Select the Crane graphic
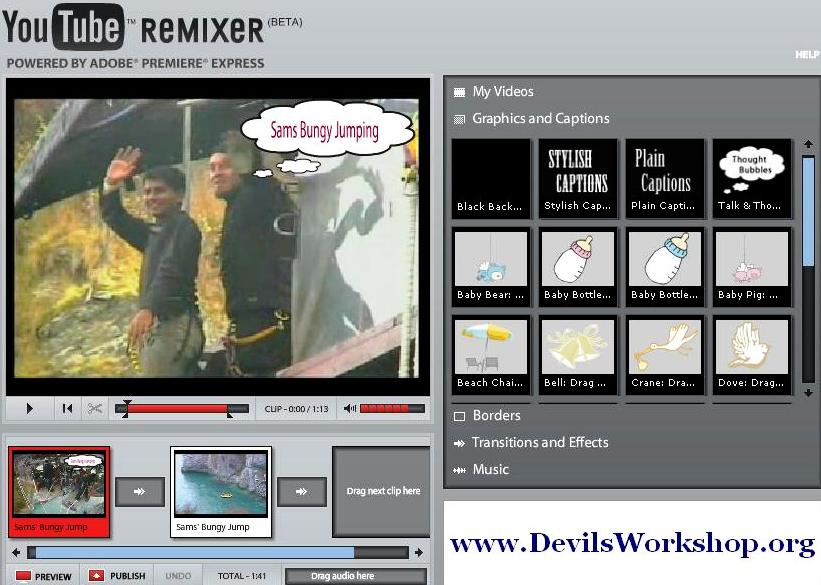Viewport: 821px width, 585px height. click(x=664, y=355)
